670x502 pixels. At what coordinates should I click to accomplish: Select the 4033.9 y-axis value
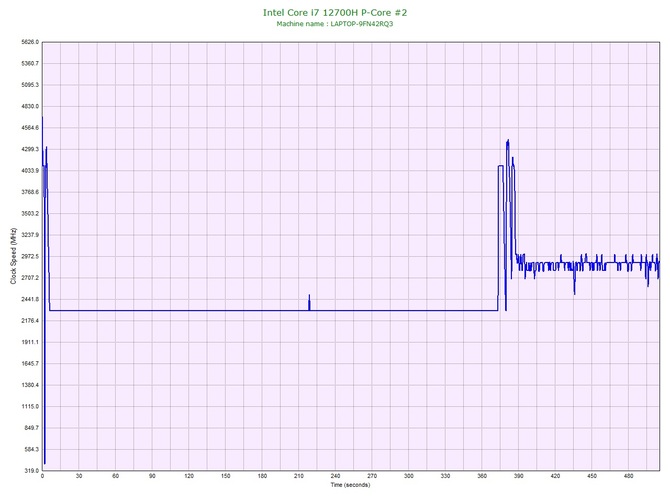pos(30,171)
